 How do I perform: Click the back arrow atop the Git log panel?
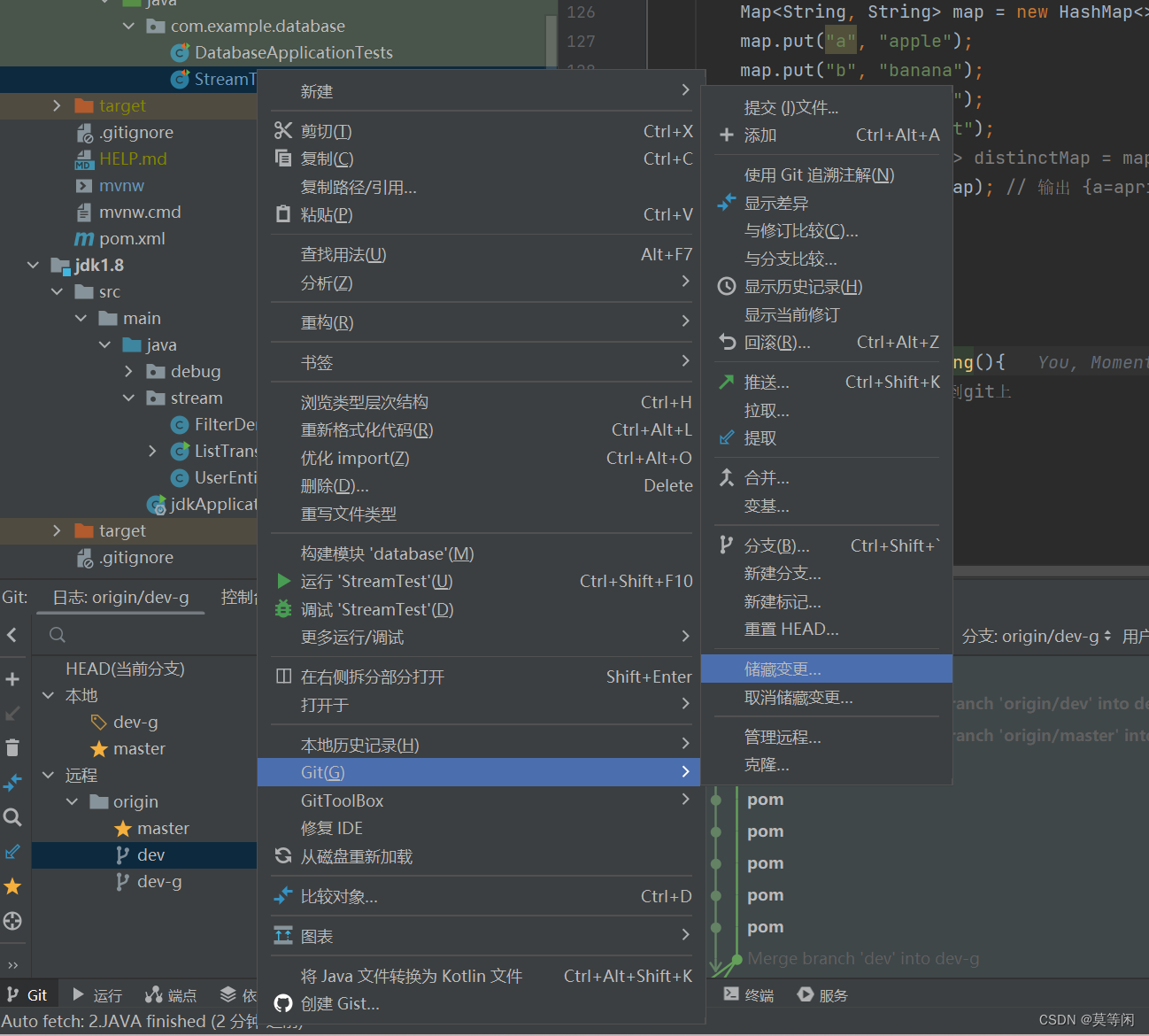pyautogui.click(x=12, y=634)
